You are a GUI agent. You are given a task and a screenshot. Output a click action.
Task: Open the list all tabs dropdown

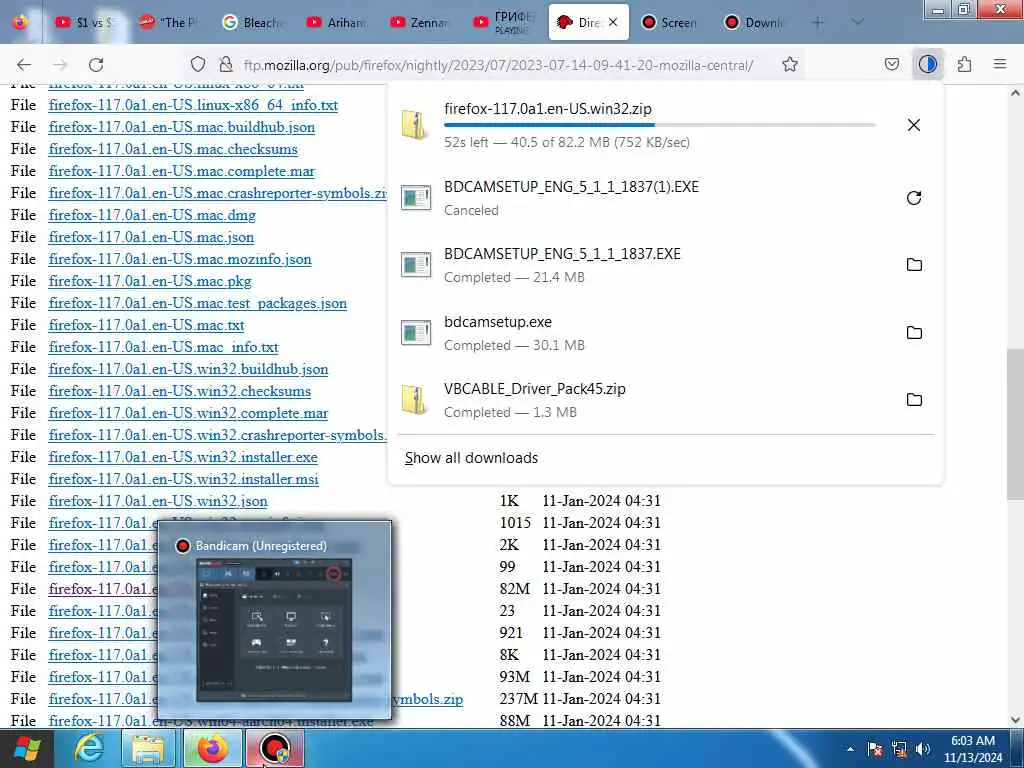pos(857,22)
